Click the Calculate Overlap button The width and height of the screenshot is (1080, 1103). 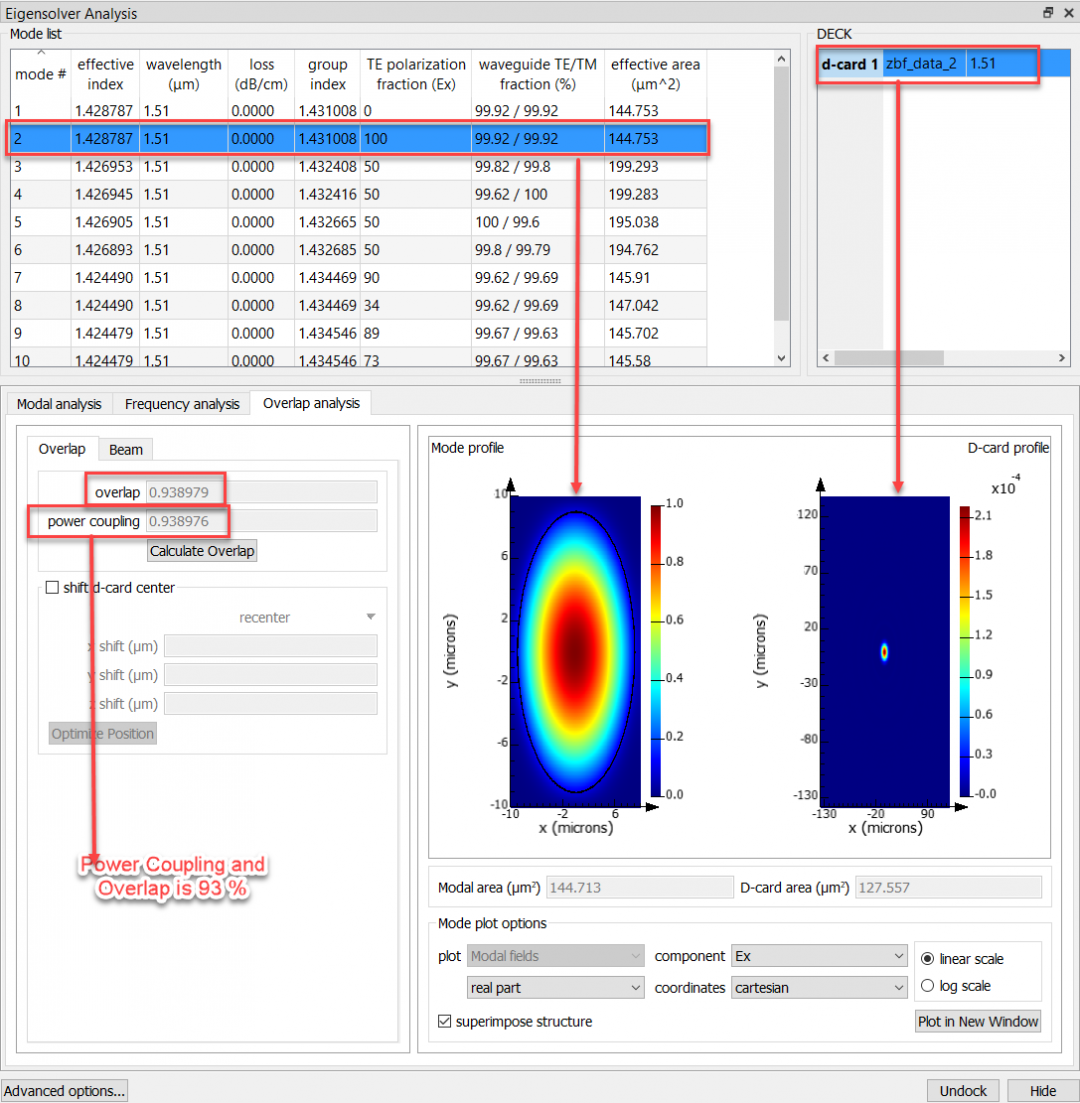tap(202, 550)
